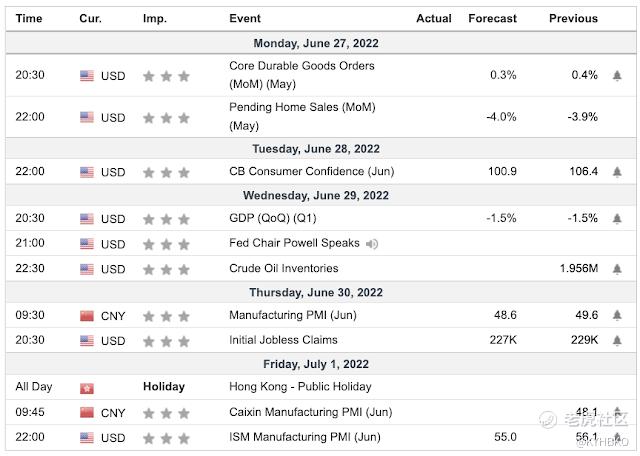Open Initial Jobless Claims event

coord(283,340)
